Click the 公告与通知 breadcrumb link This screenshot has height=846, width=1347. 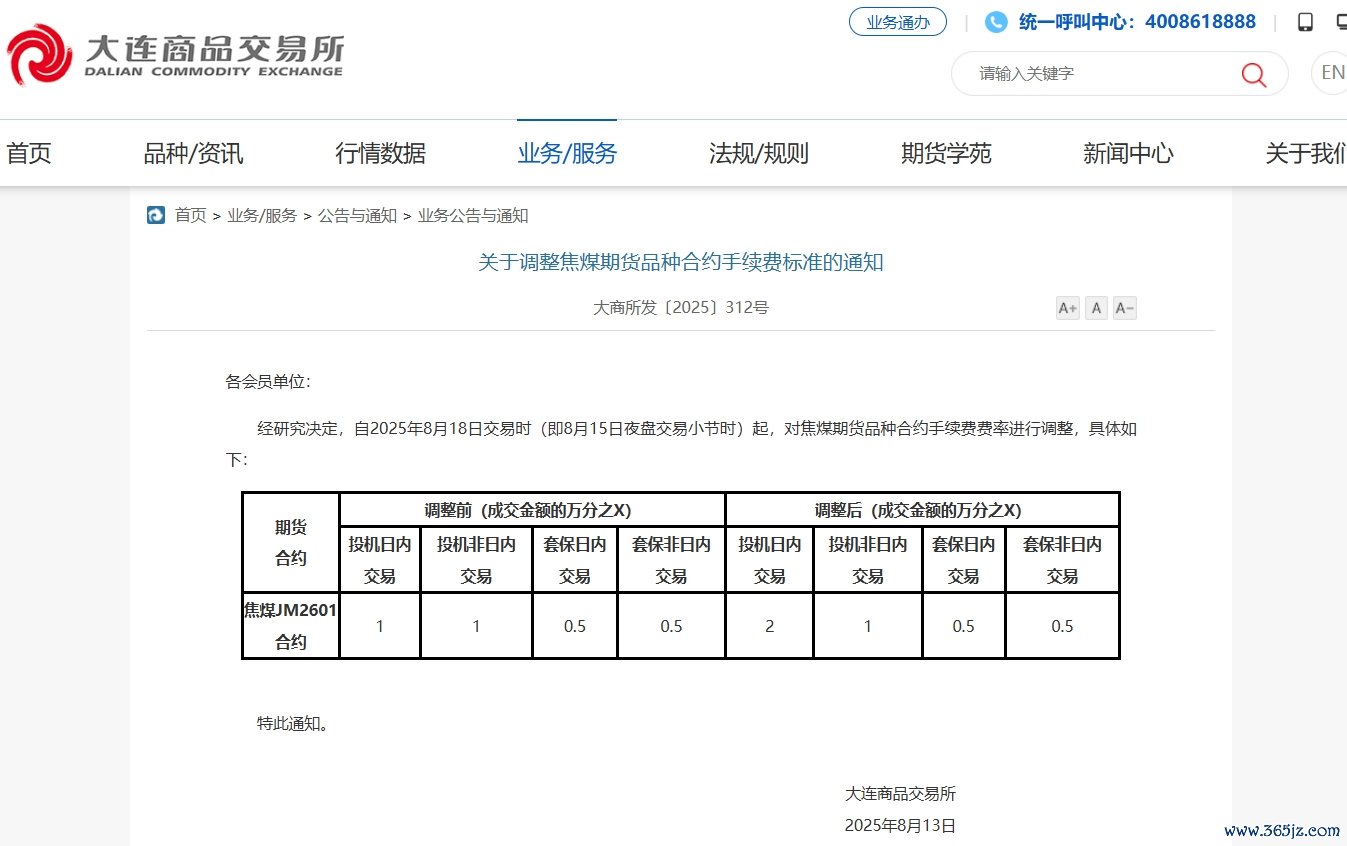tap(357, 215)
